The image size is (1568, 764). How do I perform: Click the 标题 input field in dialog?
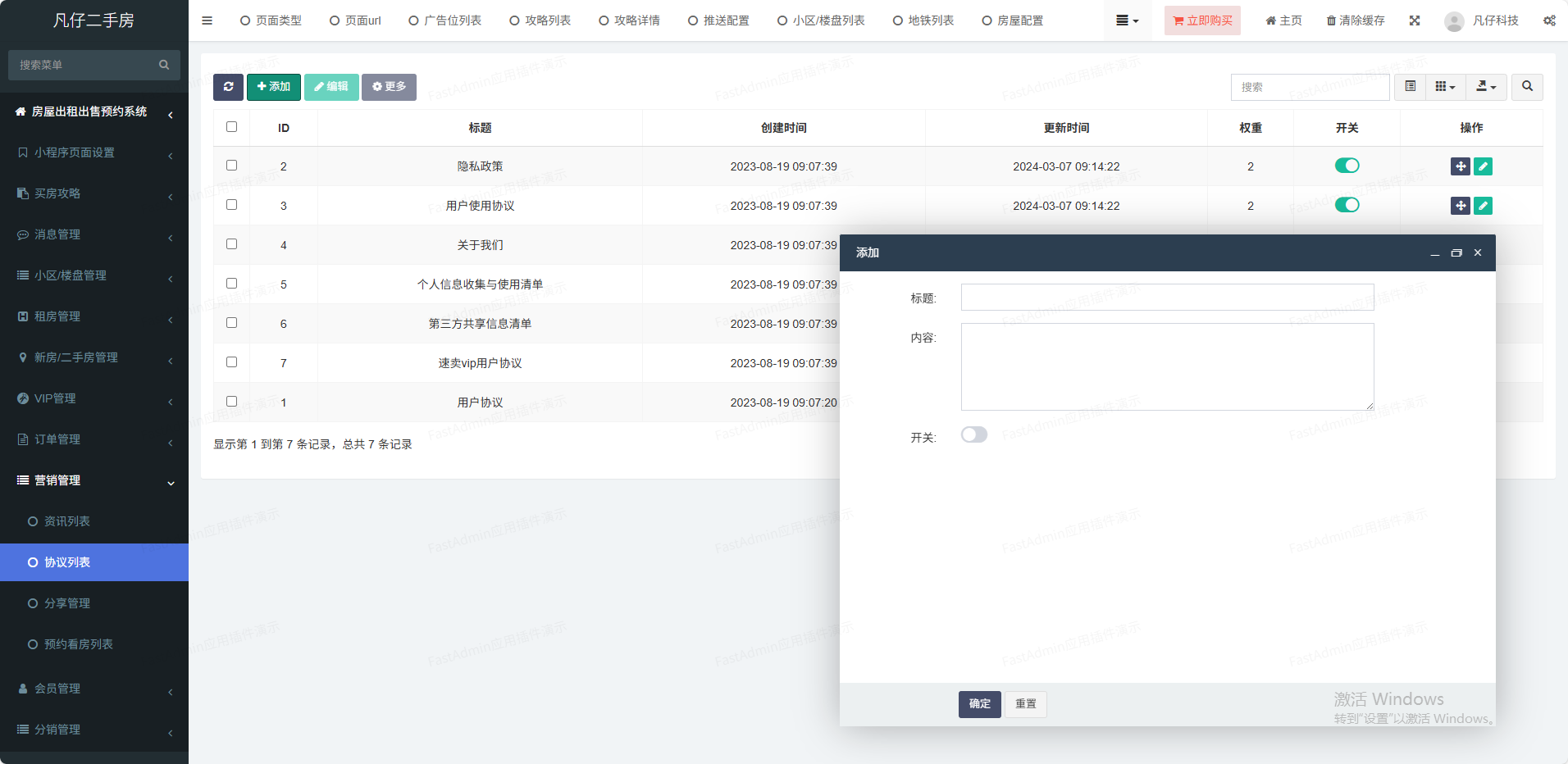click(x=1167, y=298)
